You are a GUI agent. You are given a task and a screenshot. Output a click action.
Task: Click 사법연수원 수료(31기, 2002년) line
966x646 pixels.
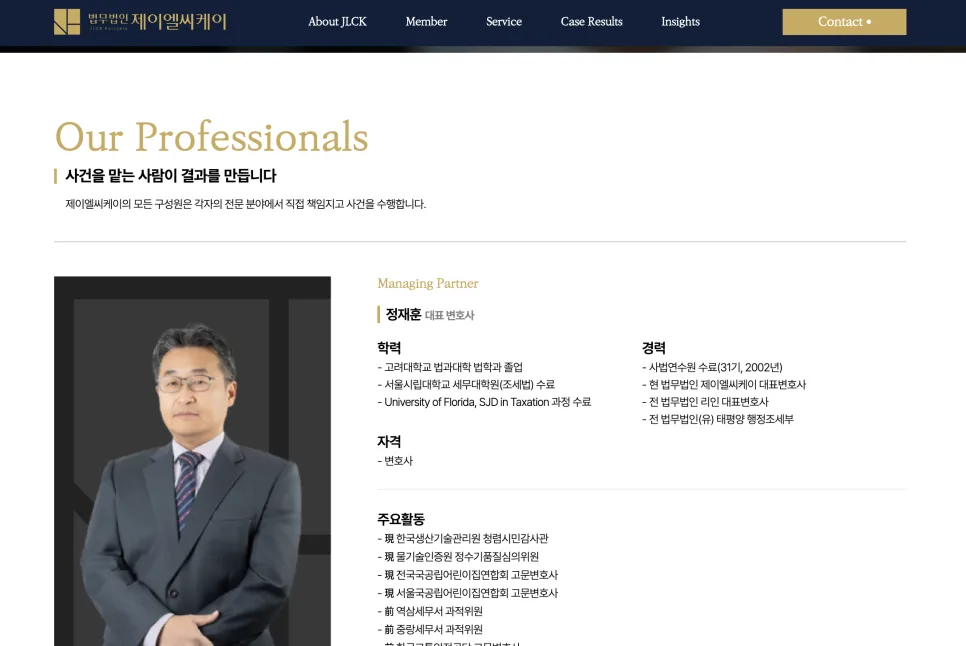[x=712, y=367]
